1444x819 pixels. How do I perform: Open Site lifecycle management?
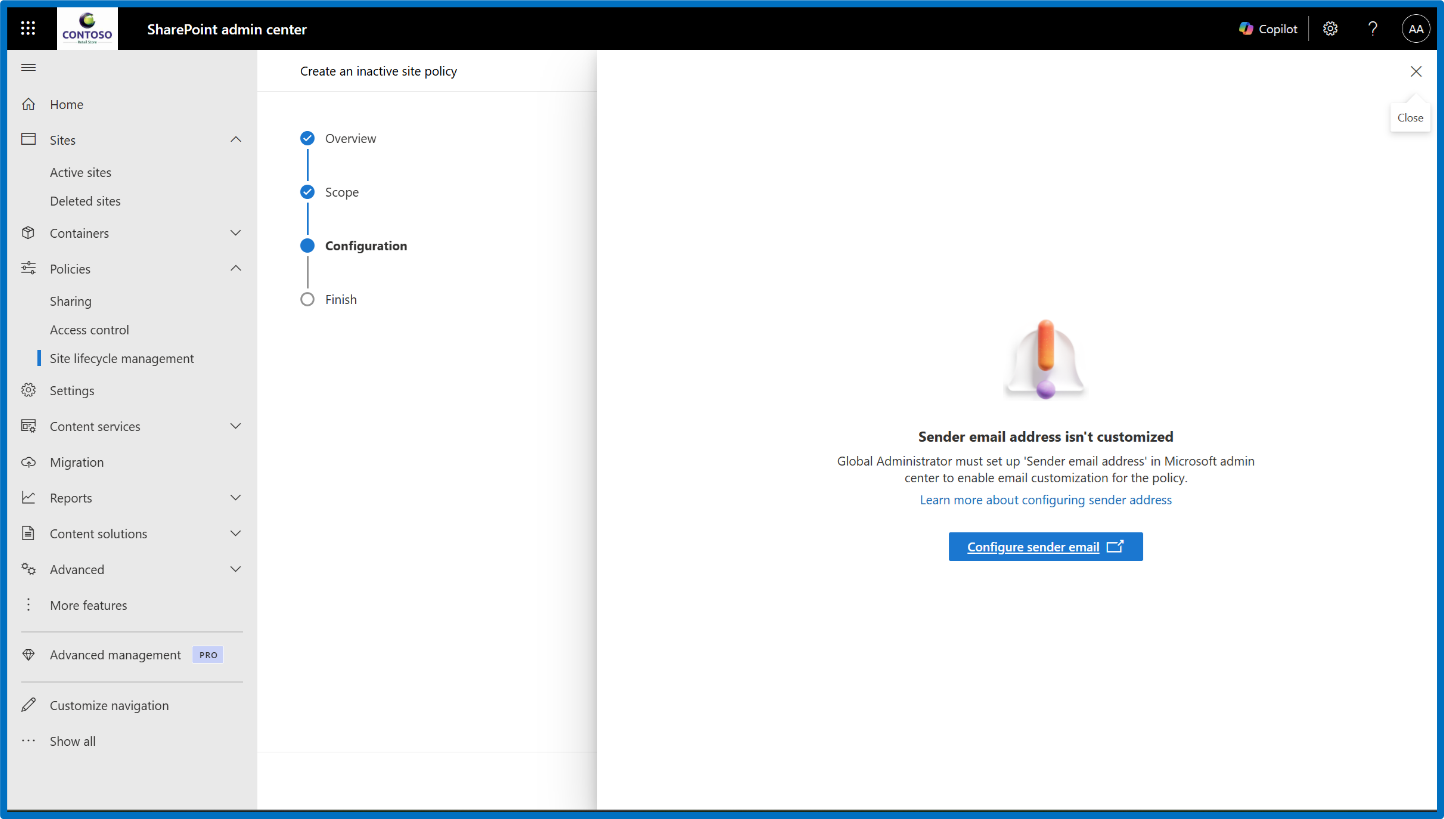tap(122, 357)
